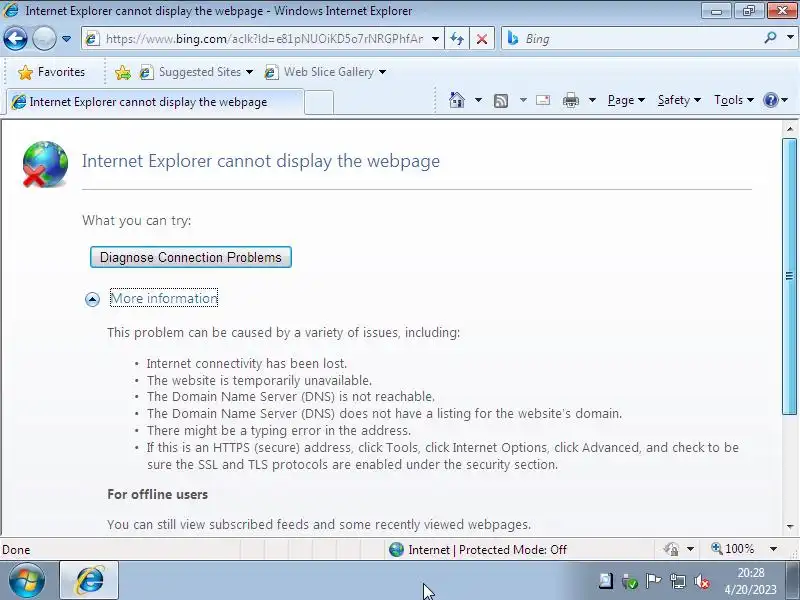Click Add to Favorites Bar star icon
800x600 pixels.
[122, 72]
